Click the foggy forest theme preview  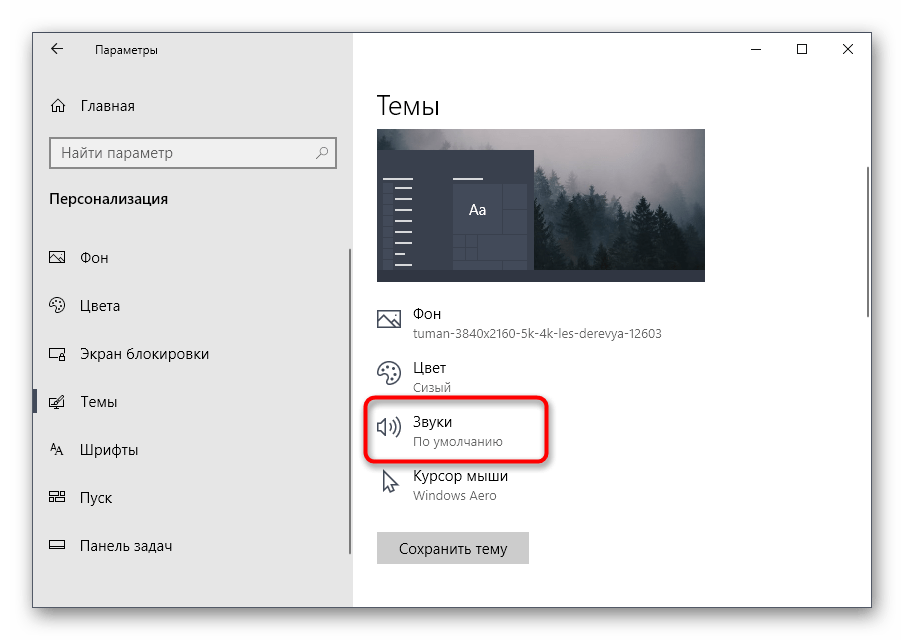[540, 205]
